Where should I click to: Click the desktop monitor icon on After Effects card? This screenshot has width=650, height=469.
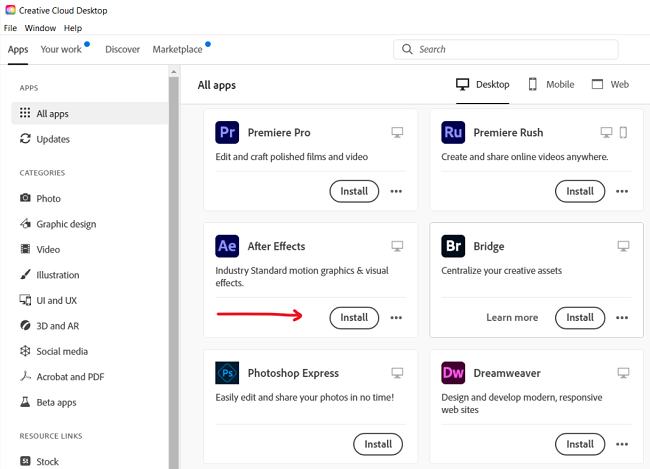click(397, 246)
